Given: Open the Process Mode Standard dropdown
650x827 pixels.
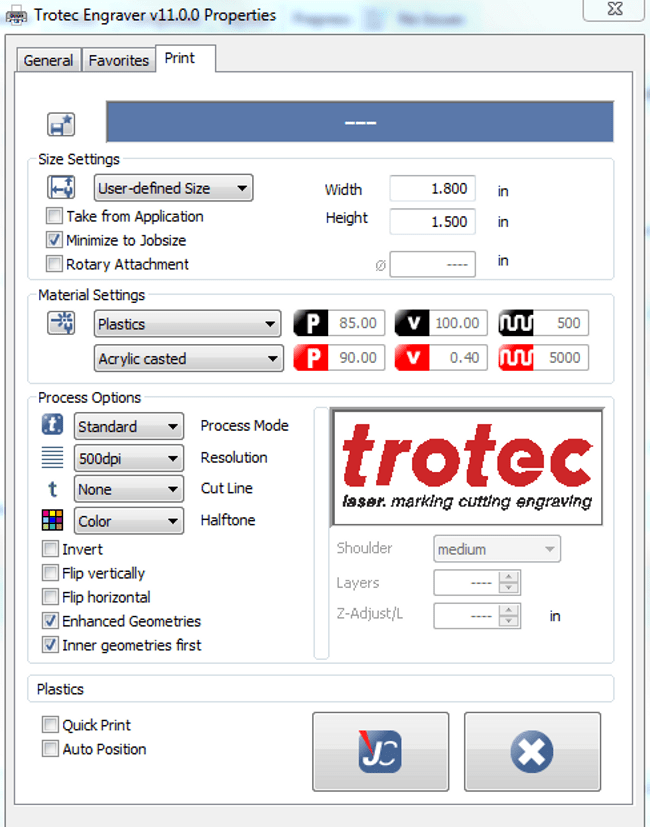Looking at the screenshot, I should [x=129, y=426].
